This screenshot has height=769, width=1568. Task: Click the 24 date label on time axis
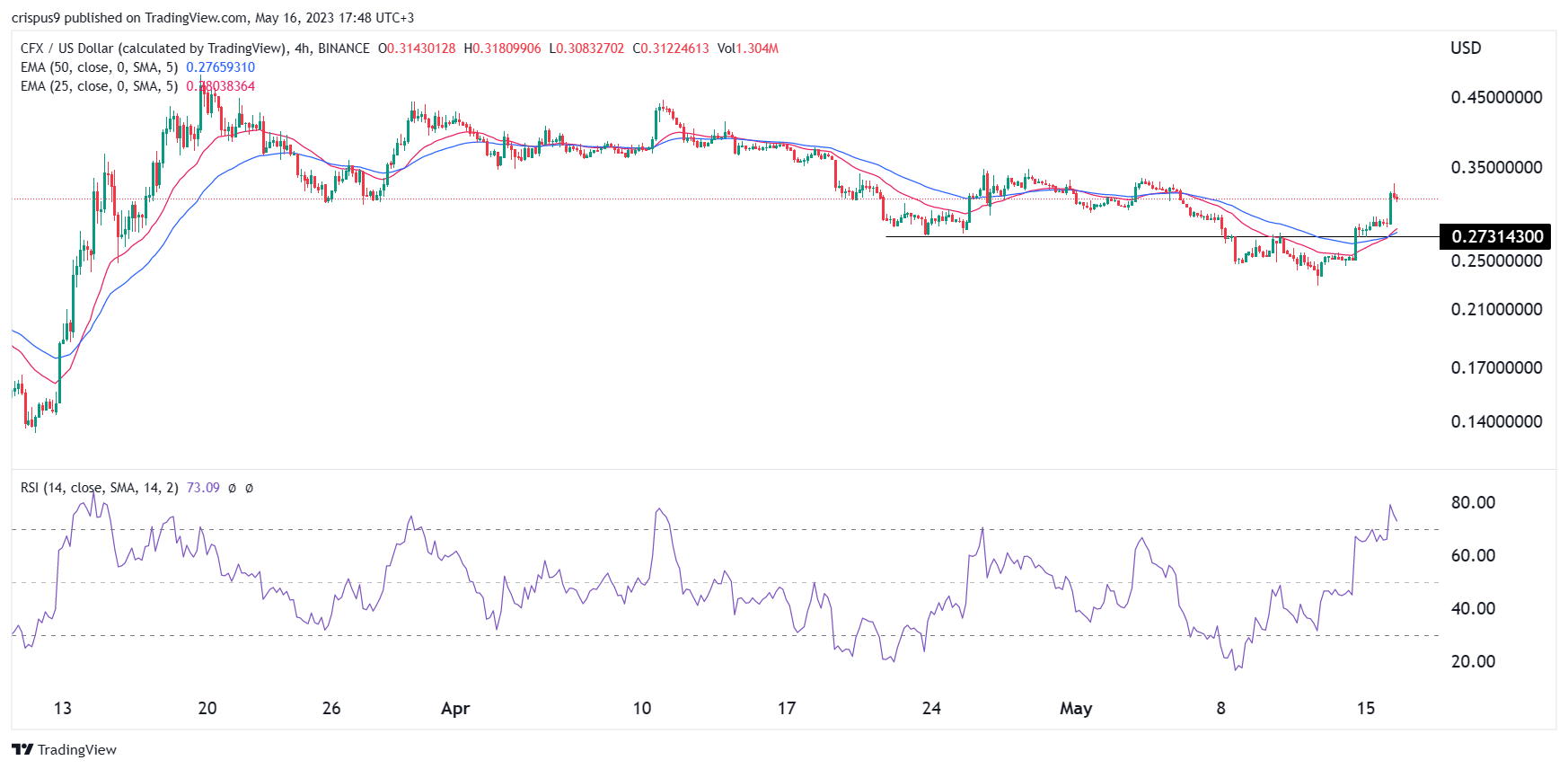tap(931, 708)
